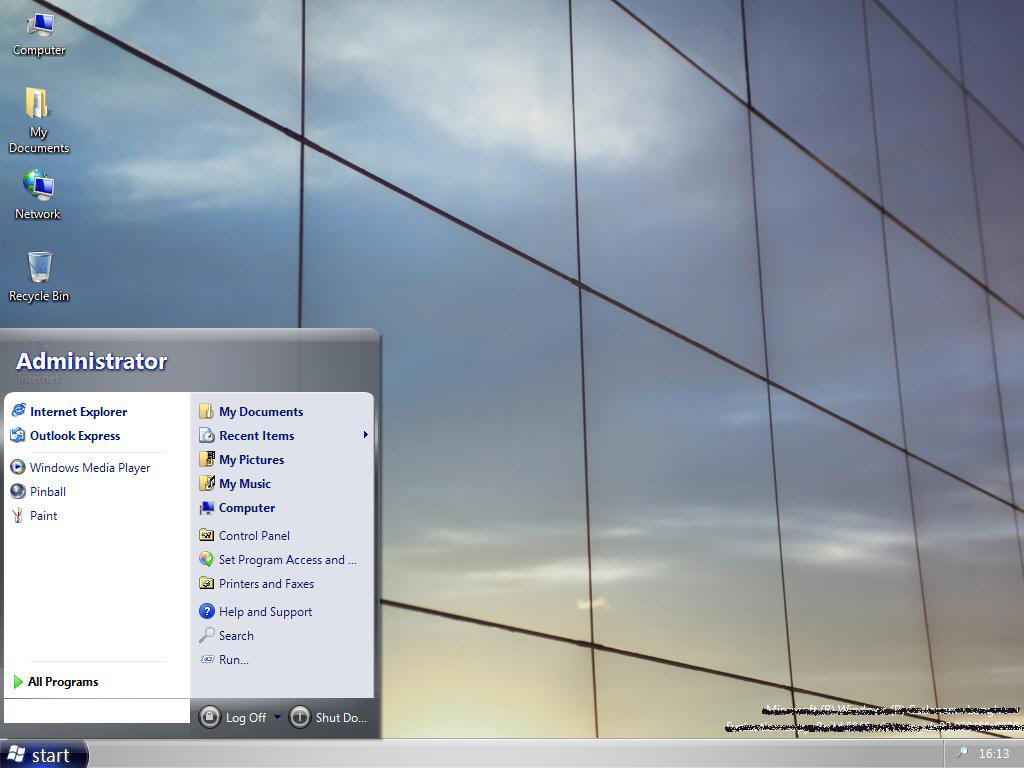Click the Internet Explorer icon in Start menu
Image resolution: width=1024 pixels, height=768 pixels.
tap(19, 411)
